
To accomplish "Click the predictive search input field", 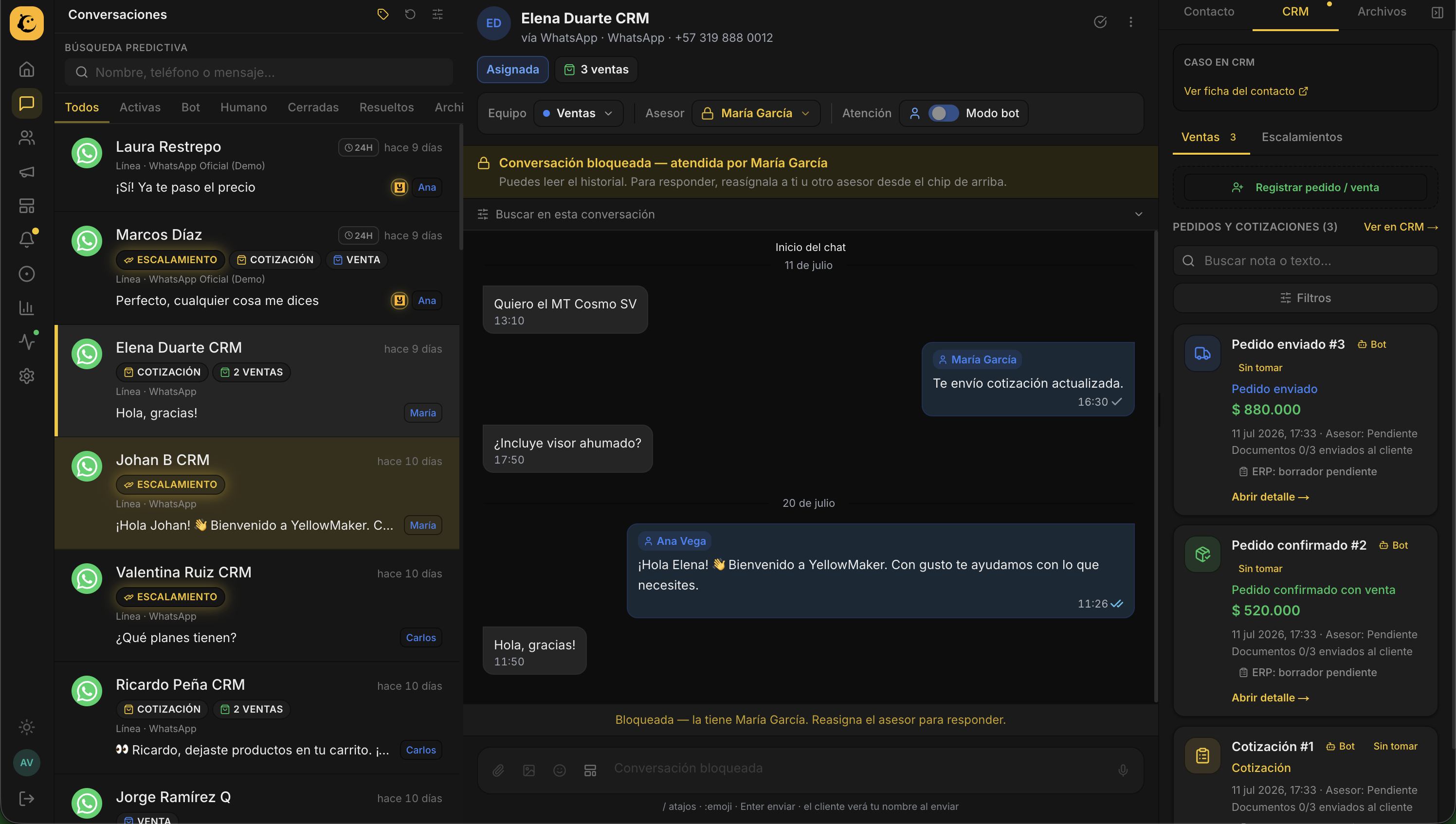I will (x=259, y=72).
